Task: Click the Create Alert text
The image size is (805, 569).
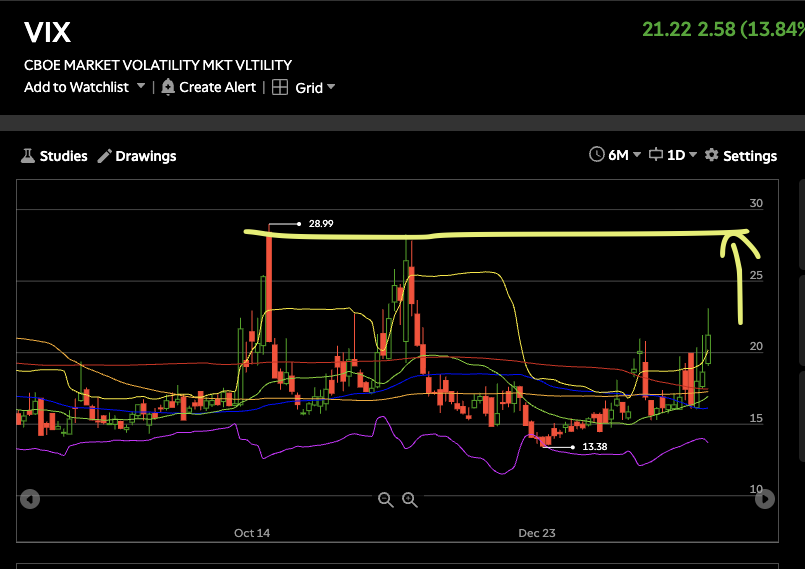Action: [218, 87]
